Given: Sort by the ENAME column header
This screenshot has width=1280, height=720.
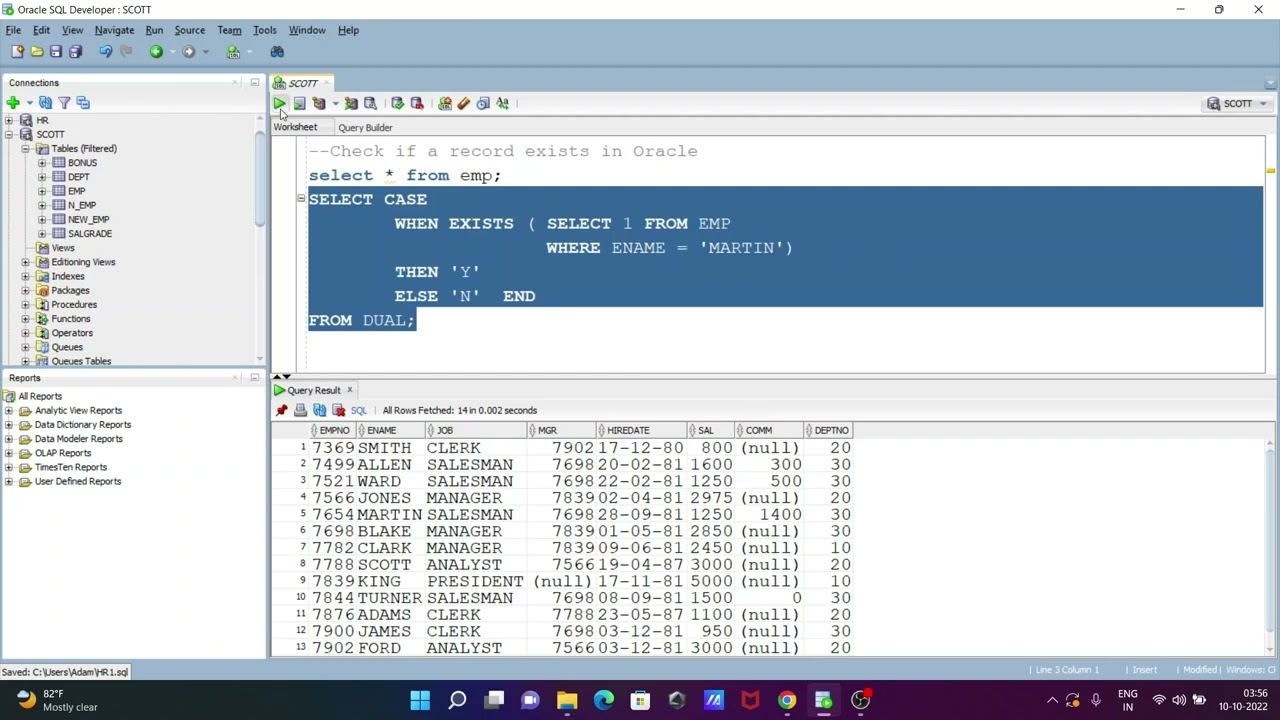Looking at the screenshot, I should 391,430.
